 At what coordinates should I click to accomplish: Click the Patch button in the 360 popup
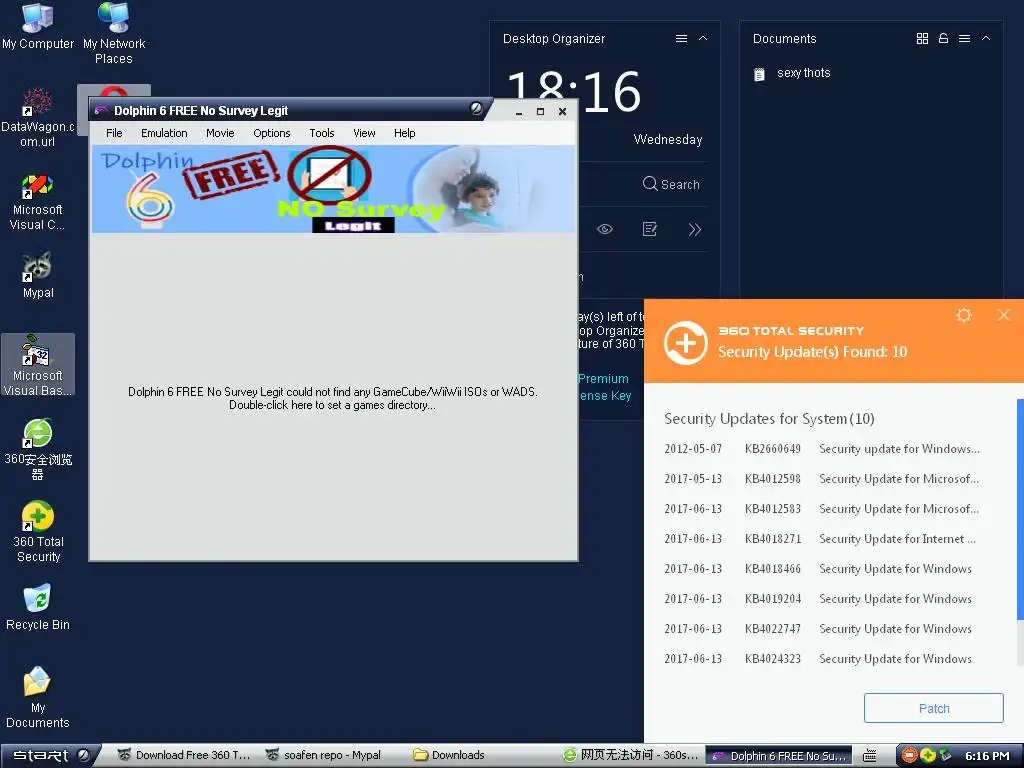tap(934, 708)
